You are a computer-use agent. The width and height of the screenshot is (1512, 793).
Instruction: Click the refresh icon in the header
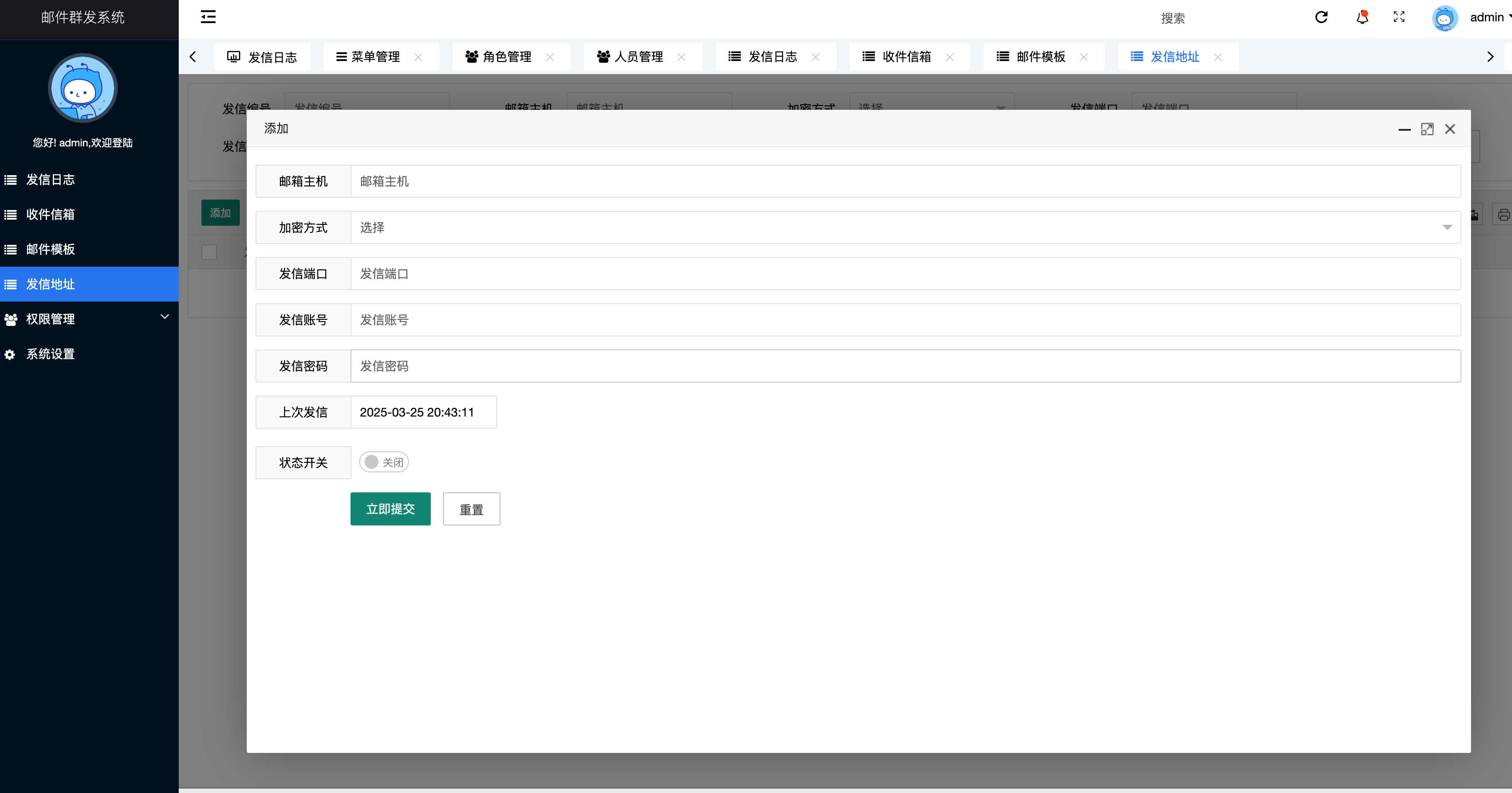tap(1321, 17)
